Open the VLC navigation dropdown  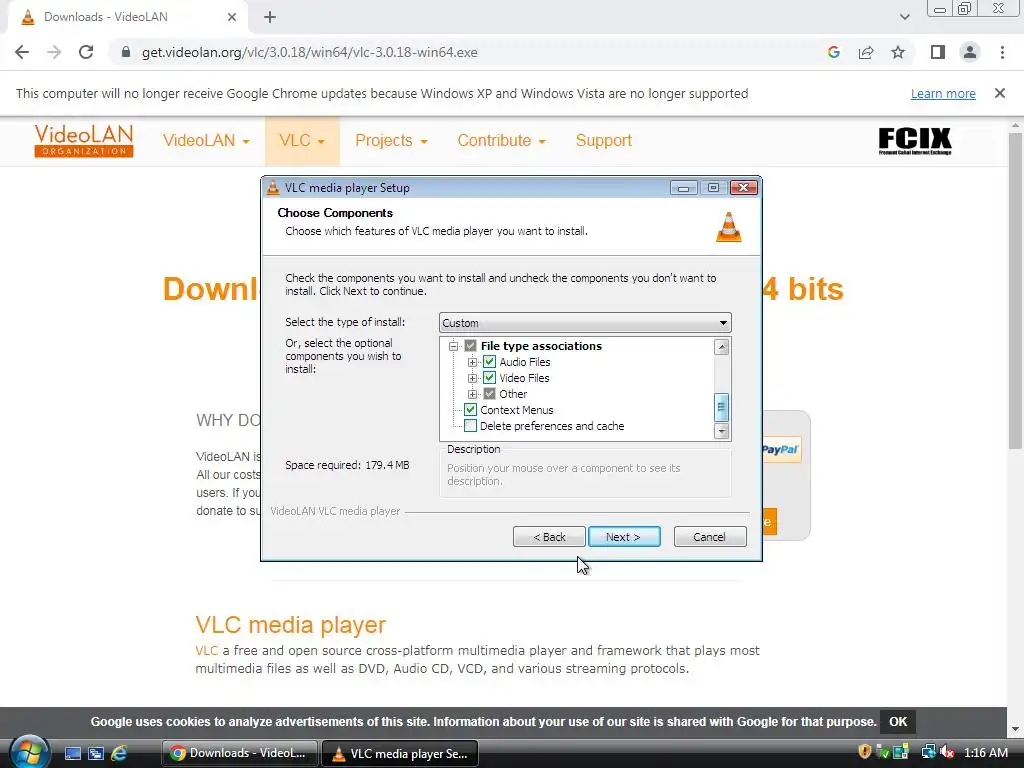[302, 140]
